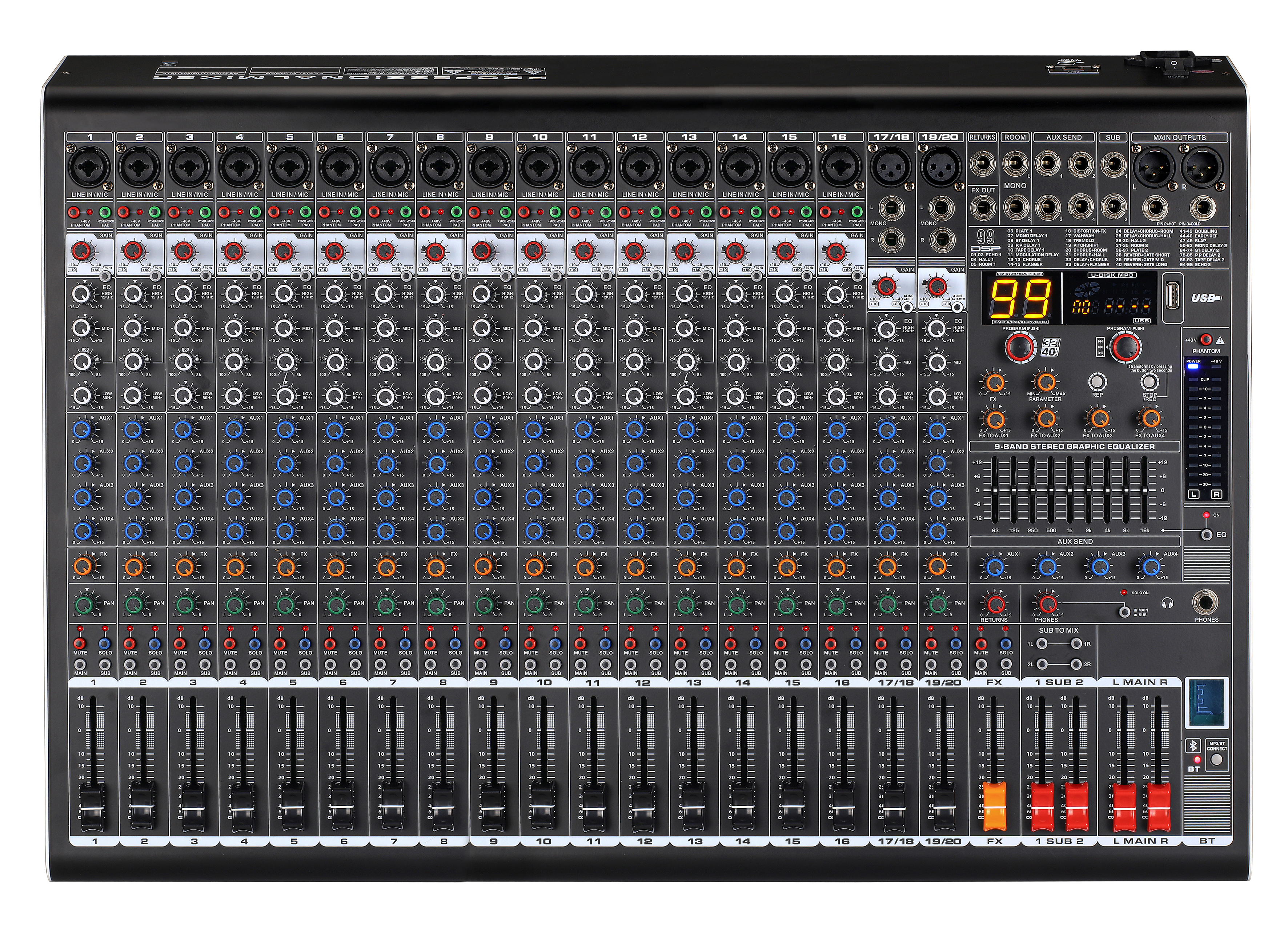Viewport: 1288px width, 925px height.
Task: Route channel 8 to SUB bus
Action: pos(456,664)
